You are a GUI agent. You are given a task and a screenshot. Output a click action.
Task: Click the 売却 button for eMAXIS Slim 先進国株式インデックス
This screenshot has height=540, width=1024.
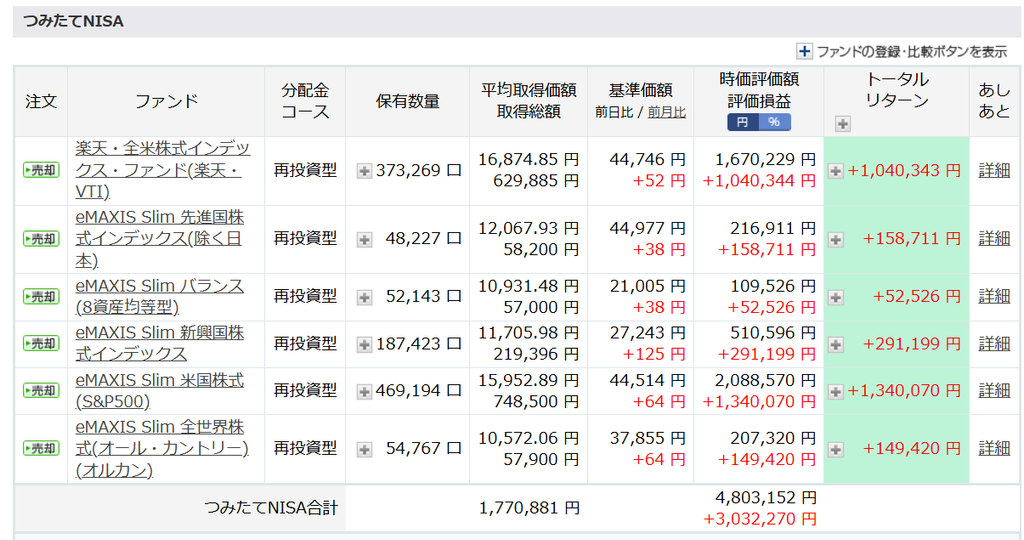41,239
